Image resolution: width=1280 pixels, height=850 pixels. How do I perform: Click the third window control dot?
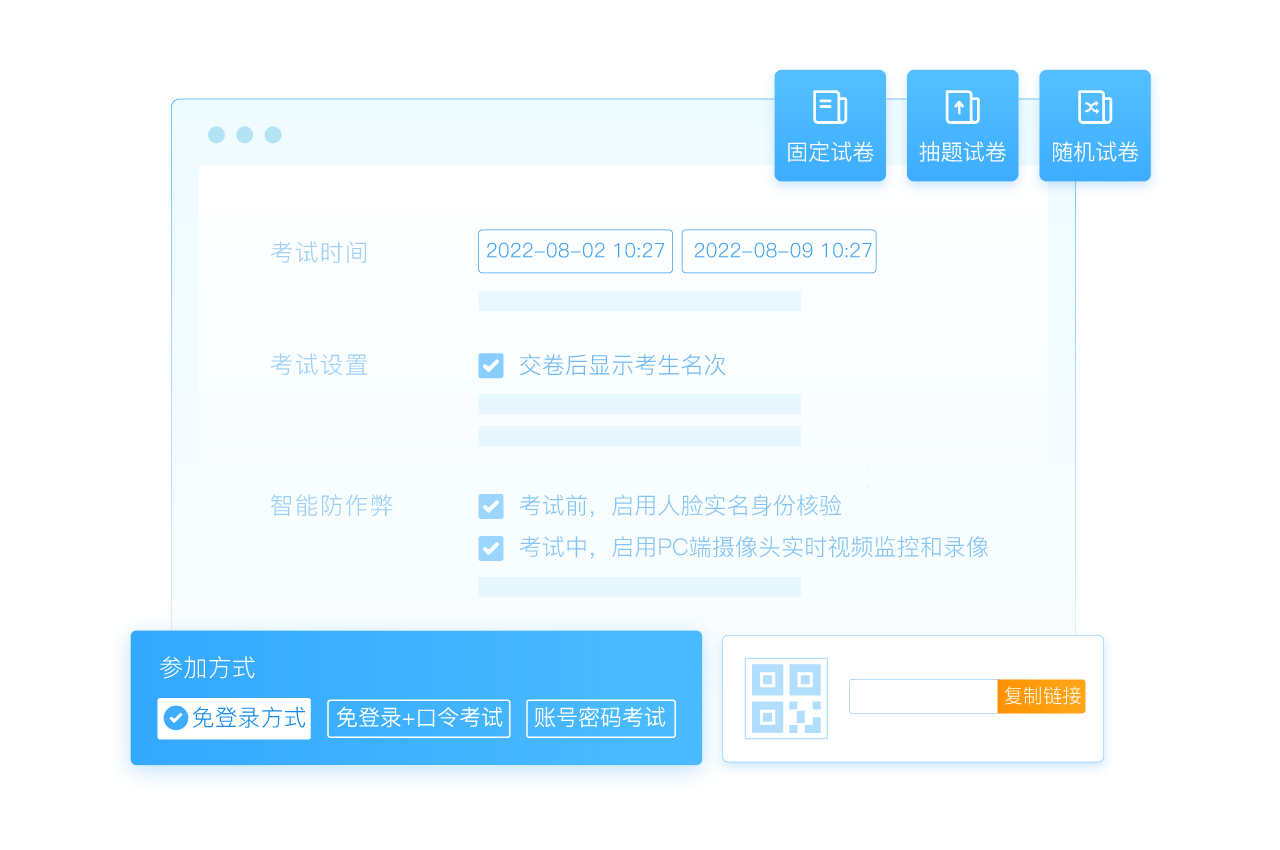pyautogui.click(x=273, y=135)
